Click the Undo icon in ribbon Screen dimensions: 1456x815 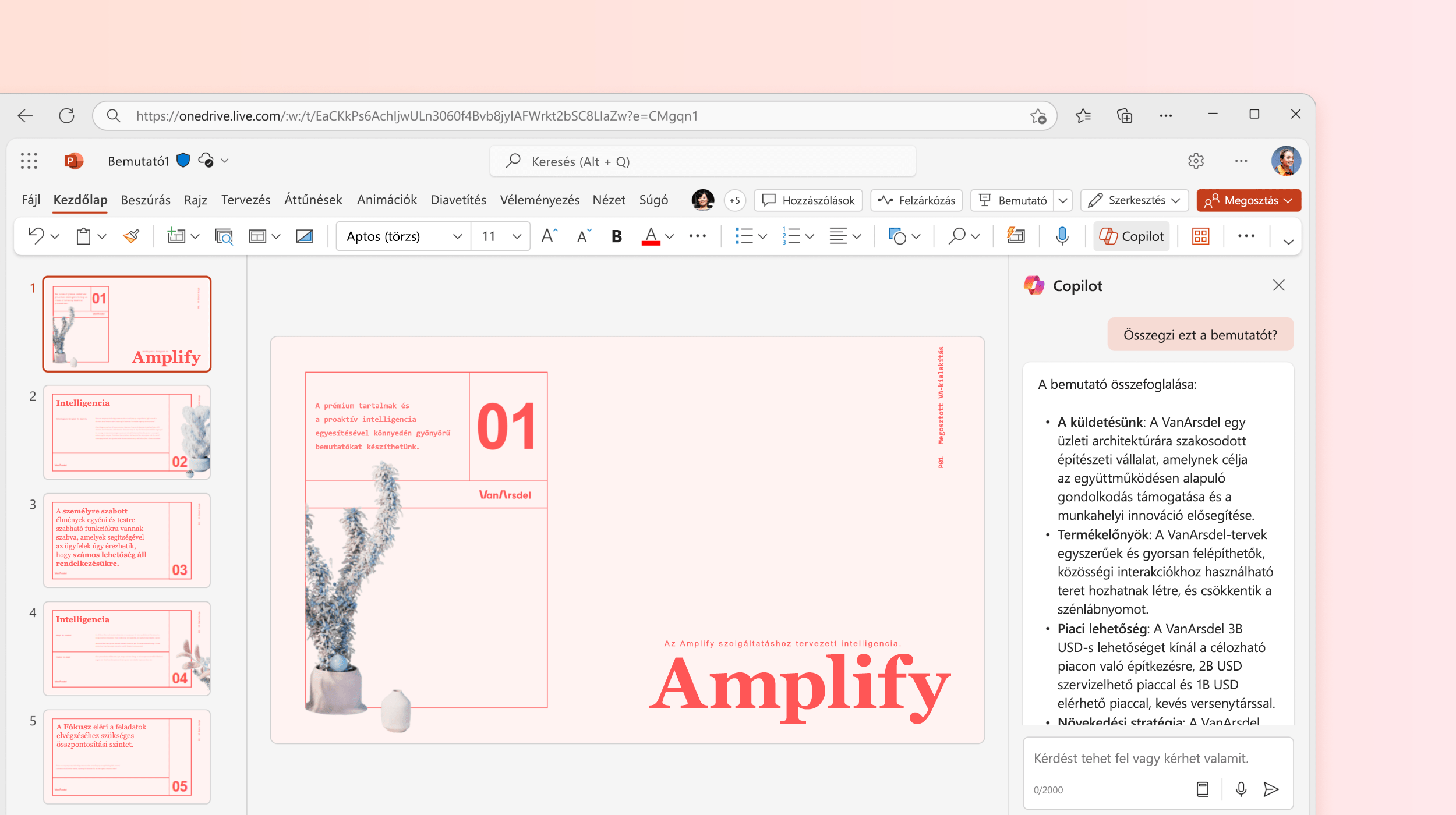tap(36, 236)
